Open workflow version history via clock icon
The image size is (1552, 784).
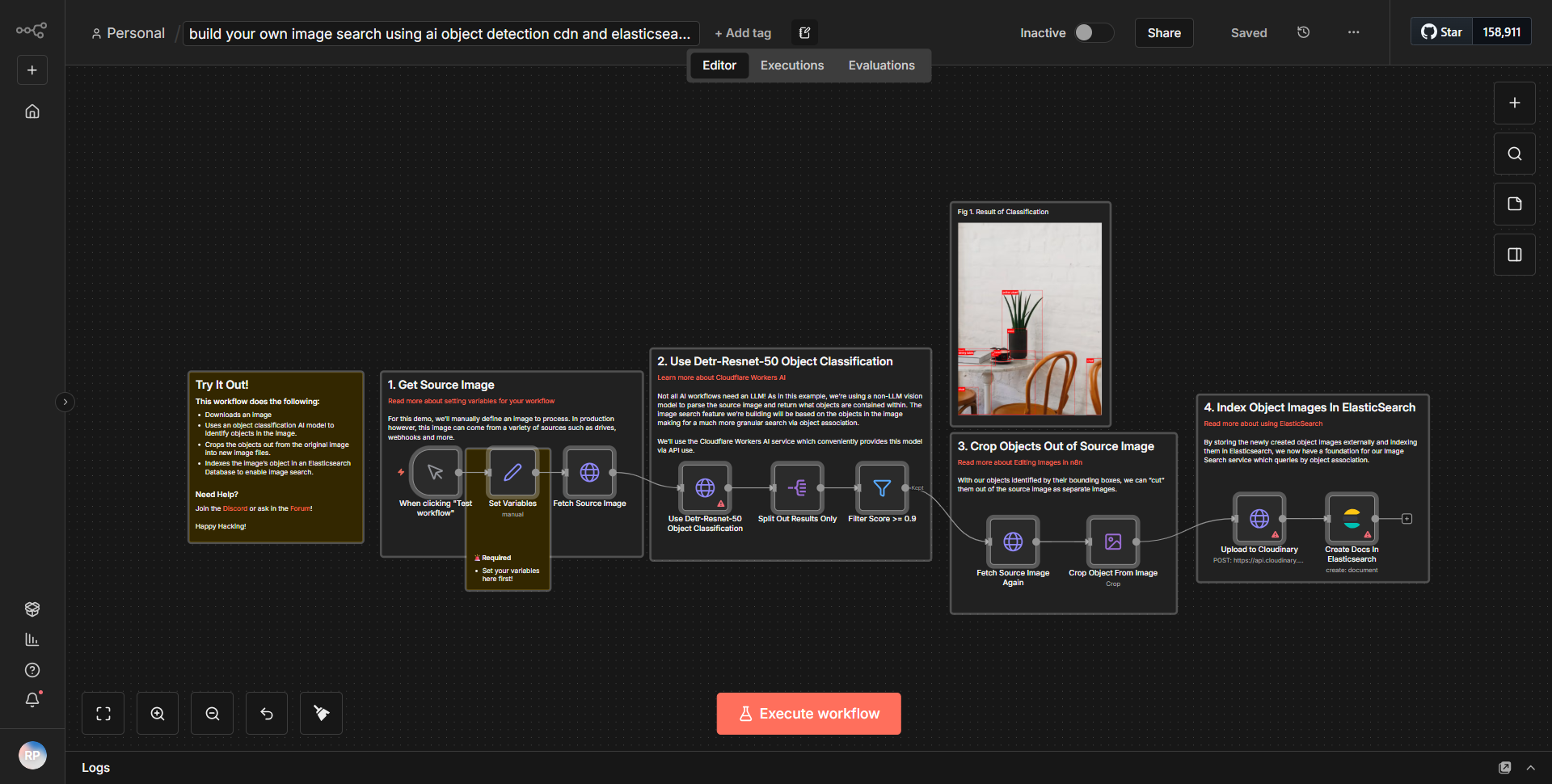(1302, 32)
